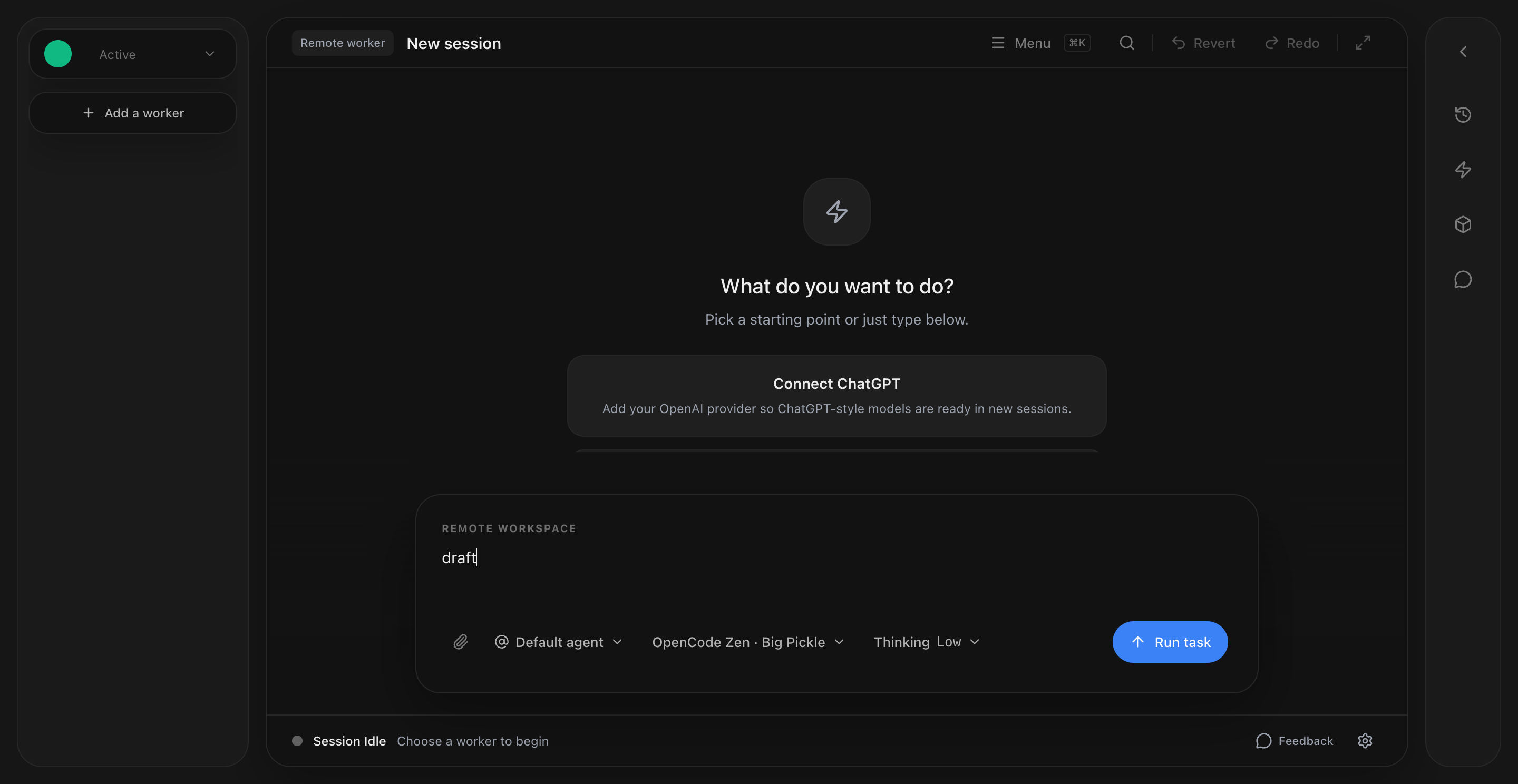Click the expand fullscreen arrows icon

coord(1363,43)
